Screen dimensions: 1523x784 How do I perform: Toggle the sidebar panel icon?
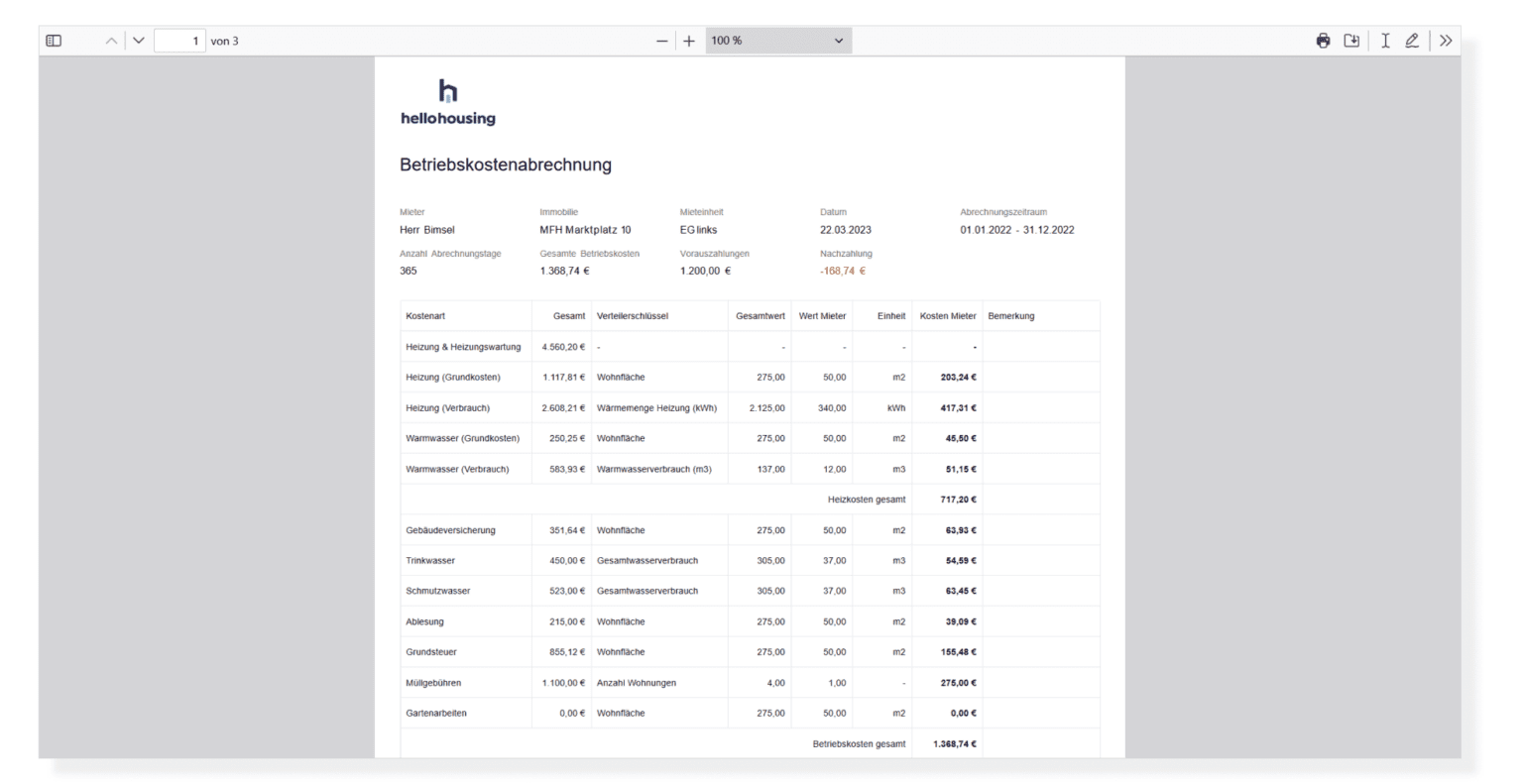pyautogui.click(x=55, y=41)
